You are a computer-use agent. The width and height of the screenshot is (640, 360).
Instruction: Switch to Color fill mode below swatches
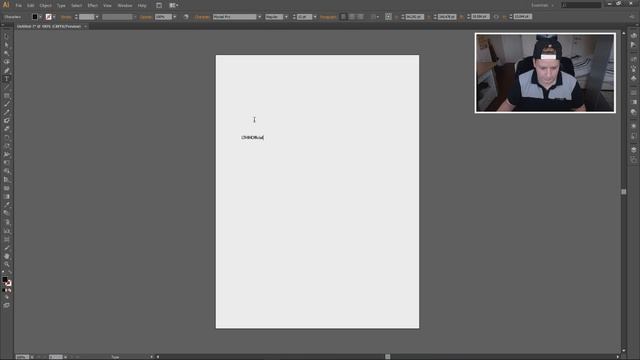coord(4,290)
